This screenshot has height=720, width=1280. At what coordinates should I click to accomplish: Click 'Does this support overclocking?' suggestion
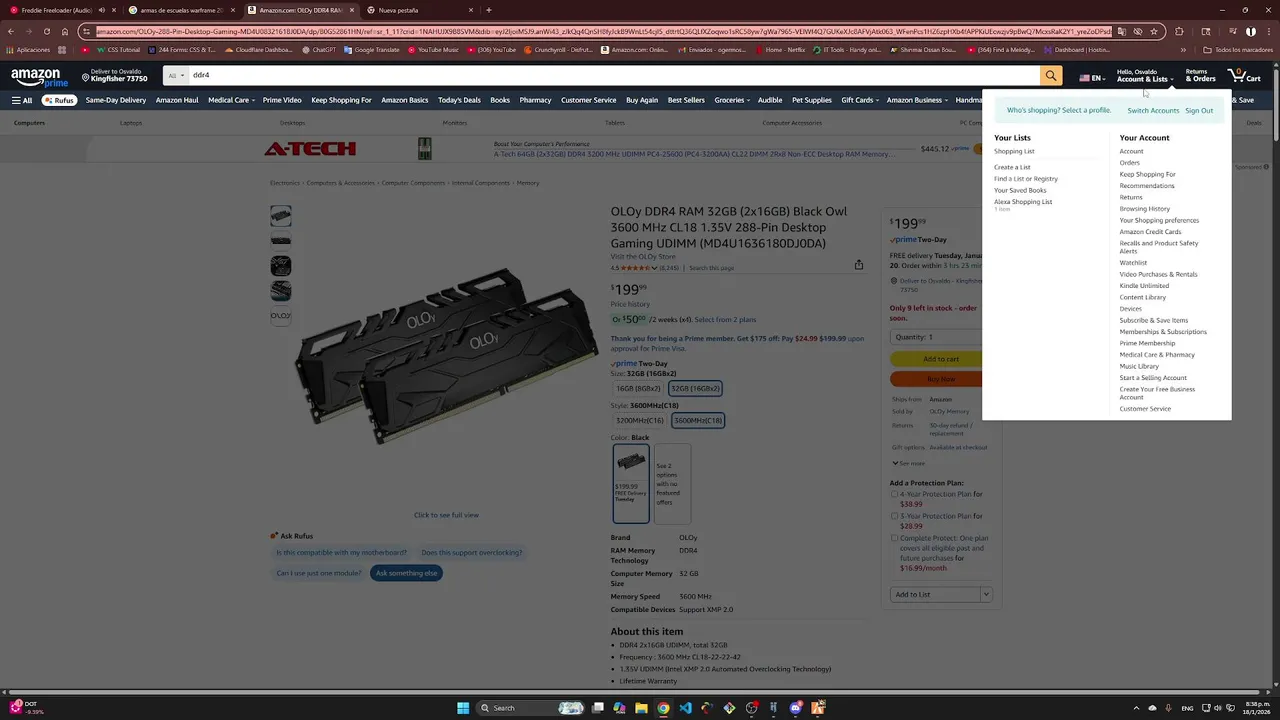pyautogui.click(x=471, y=552)
